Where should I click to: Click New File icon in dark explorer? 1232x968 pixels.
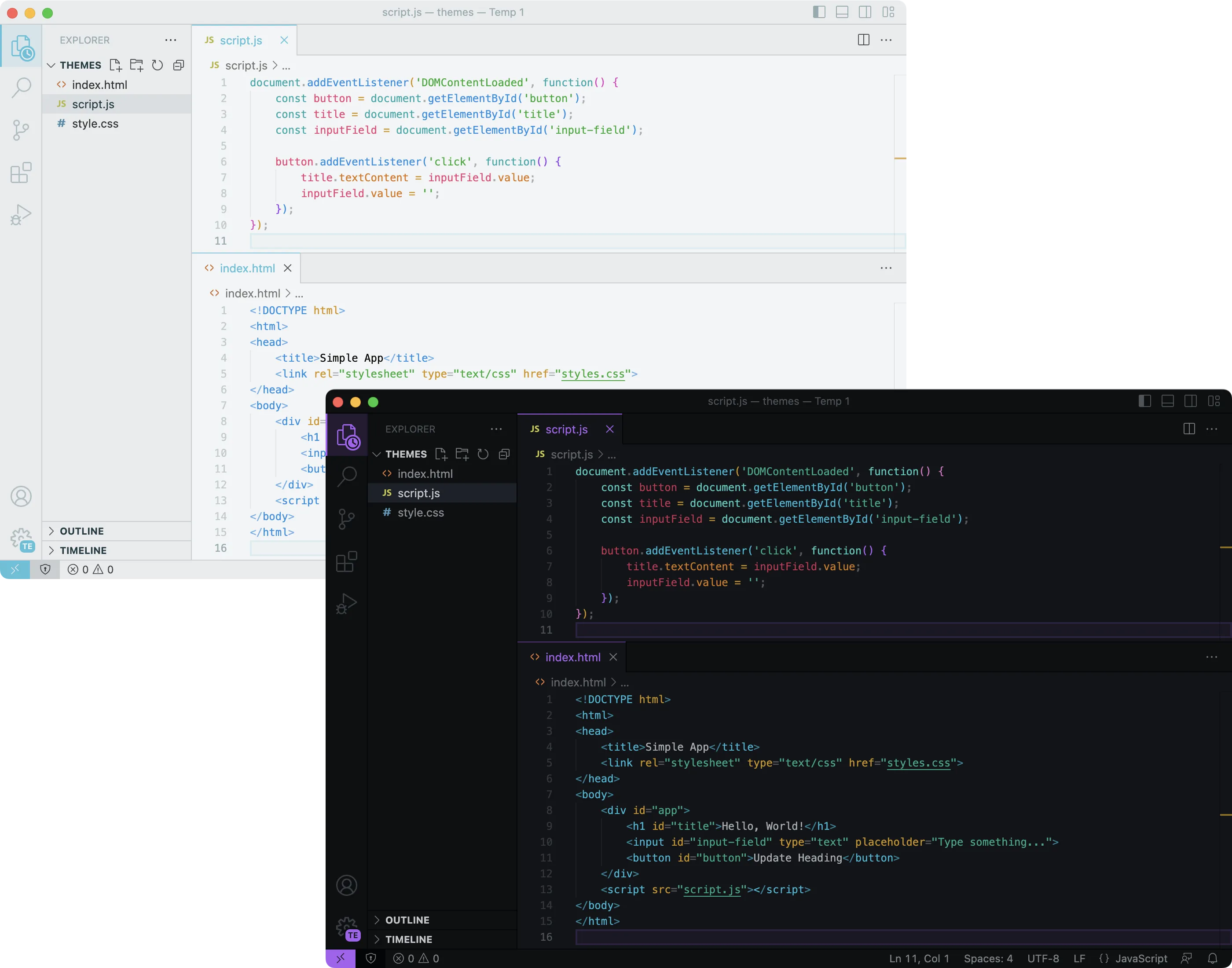[x=441, y=454]
